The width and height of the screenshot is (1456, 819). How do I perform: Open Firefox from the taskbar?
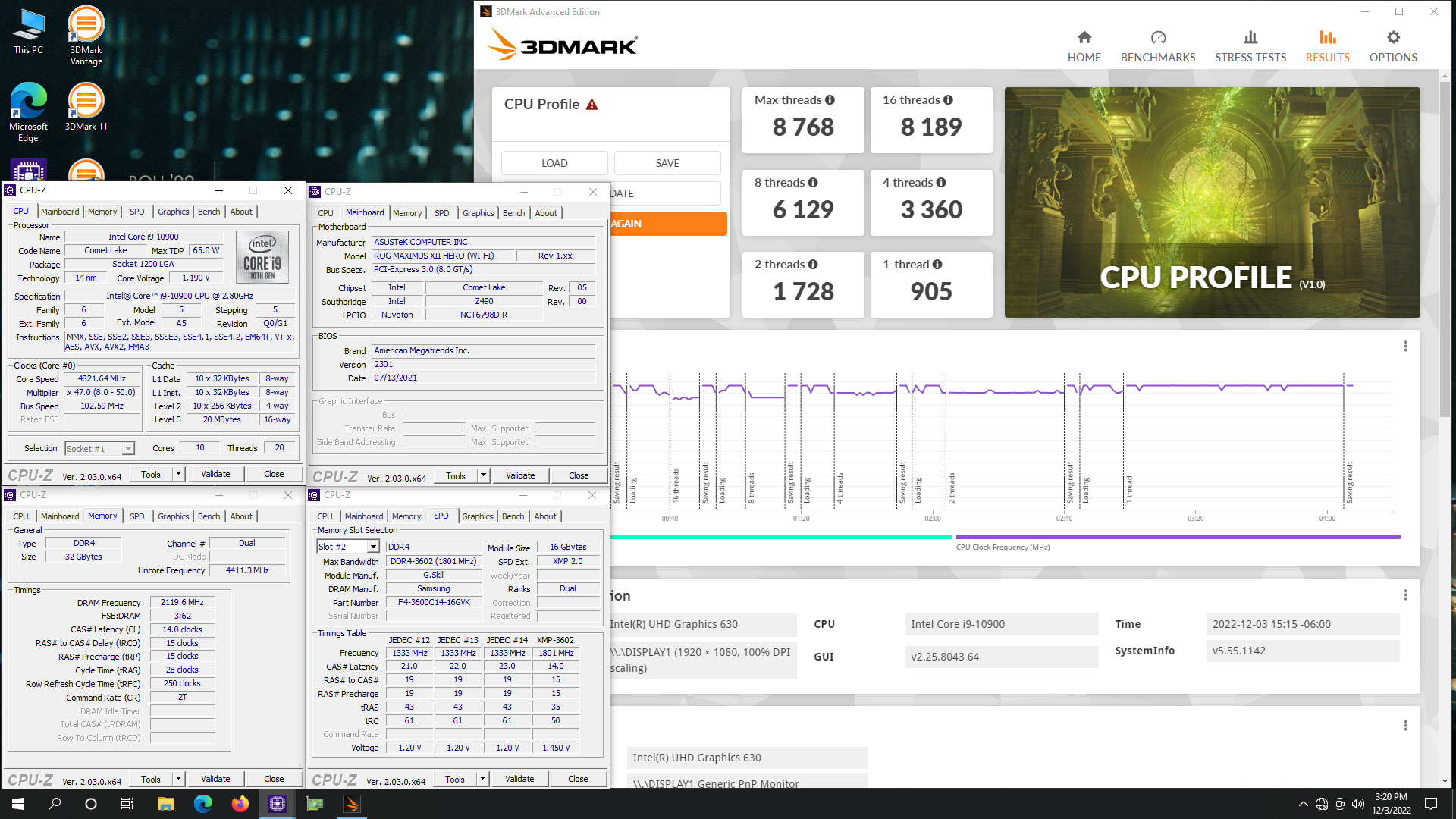tap(240, 804)
